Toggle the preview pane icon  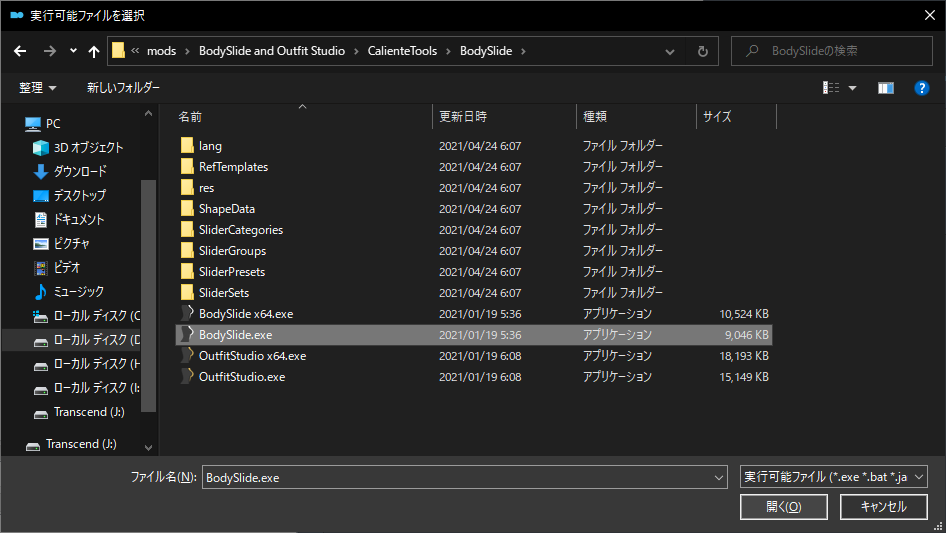coord(885,88)
